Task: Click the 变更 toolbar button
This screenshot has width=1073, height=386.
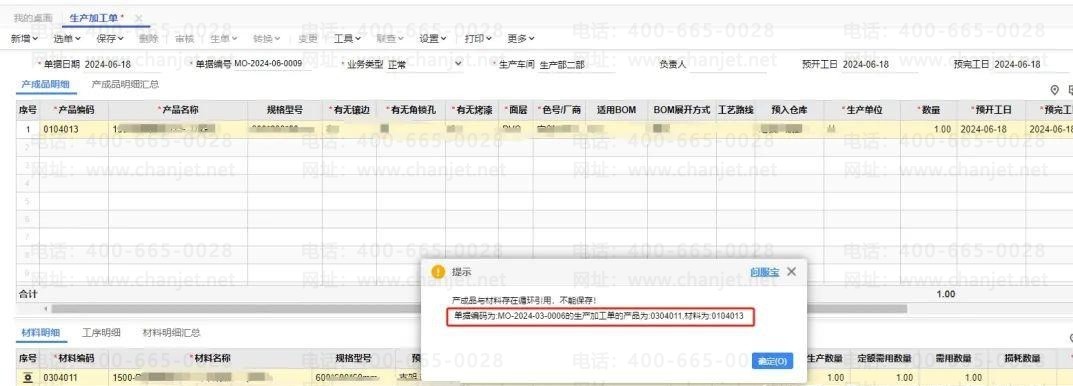Action: pyautogui.click(x=308, y=39)
